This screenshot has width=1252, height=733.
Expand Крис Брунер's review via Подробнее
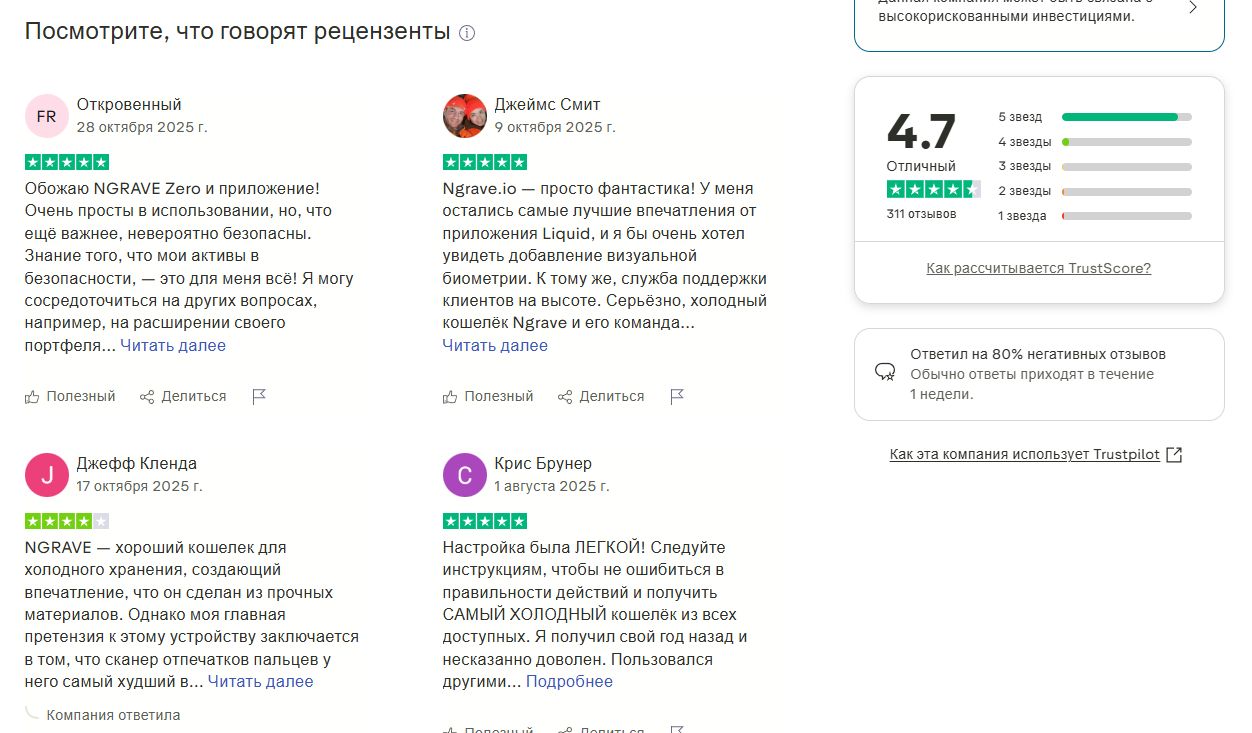[569, 682]
